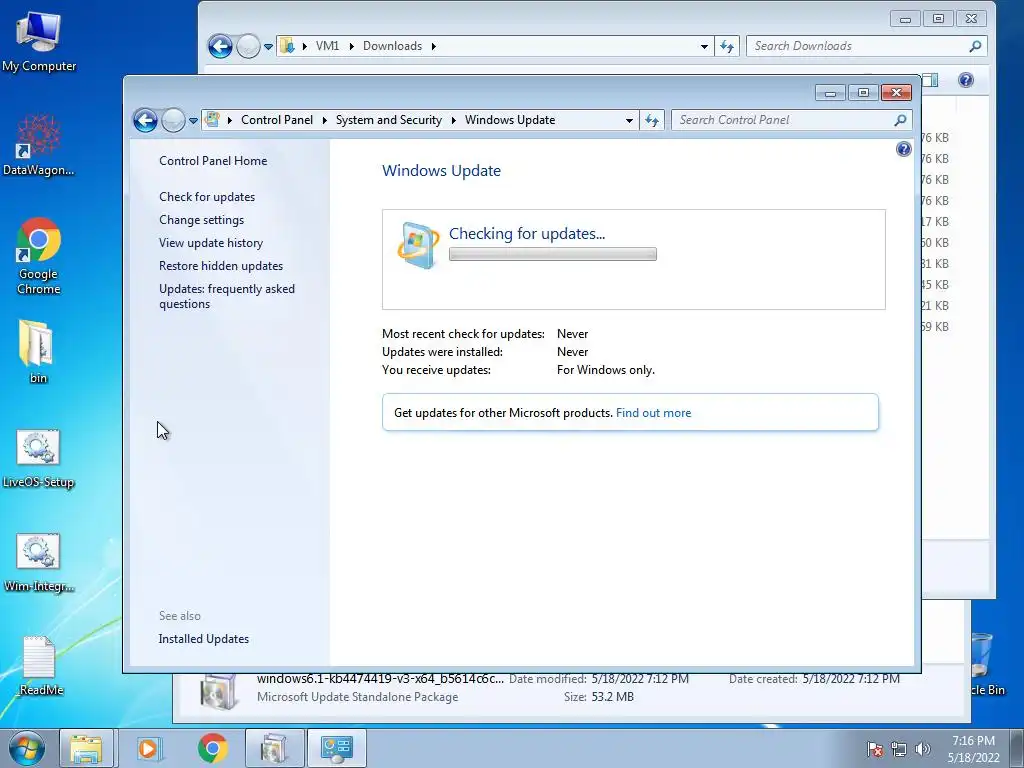Expand Downloads address bar history dropdown
The width and height of the screenshot is (1024, 768).
pyautogui.click(x=704, y=46)
